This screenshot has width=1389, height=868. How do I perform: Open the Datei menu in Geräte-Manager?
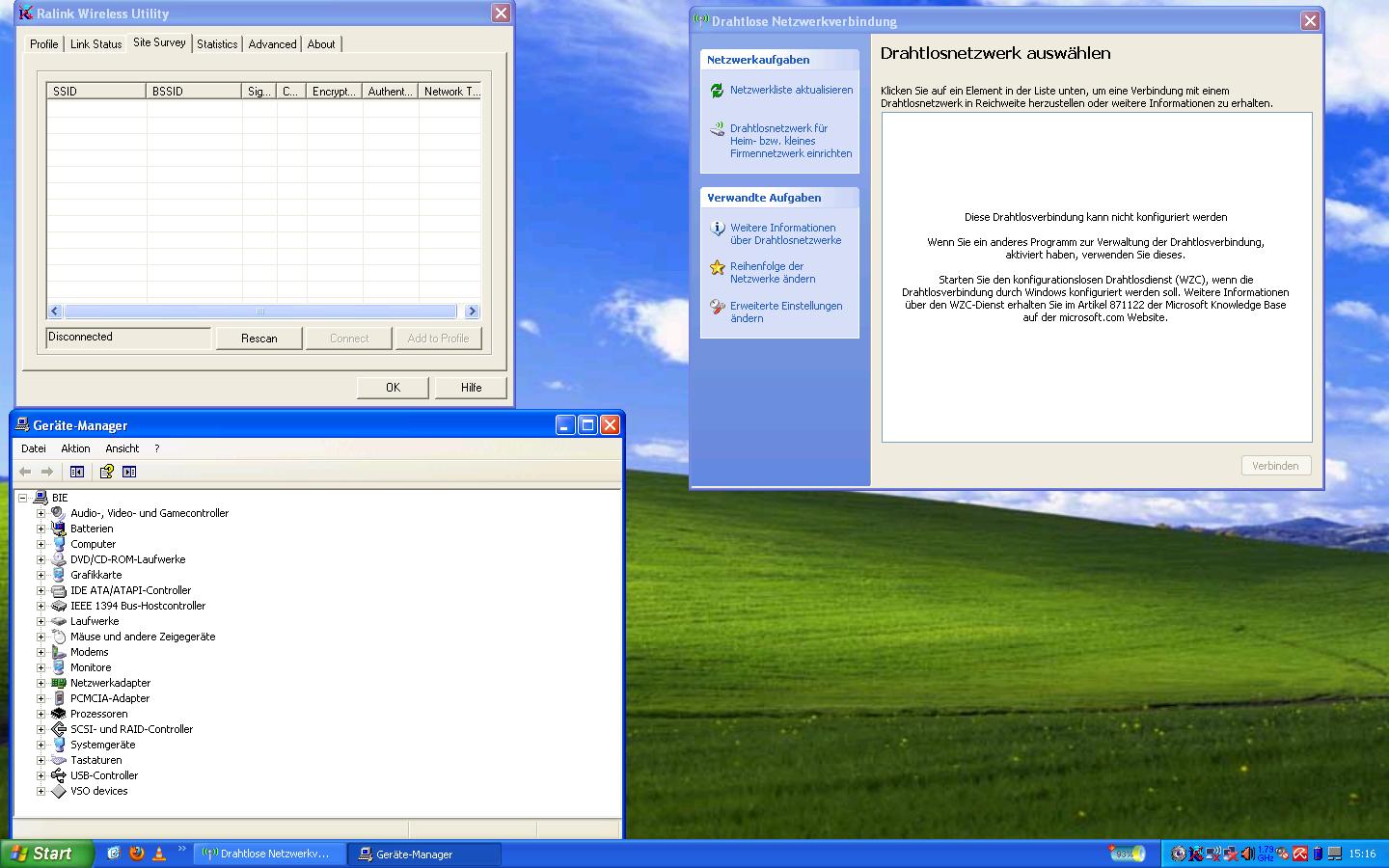tap(34, 448)
